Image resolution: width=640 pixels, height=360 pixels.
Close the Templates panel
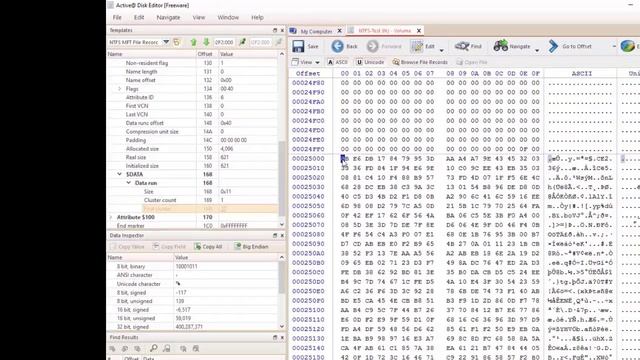click(x=282, y=31)
